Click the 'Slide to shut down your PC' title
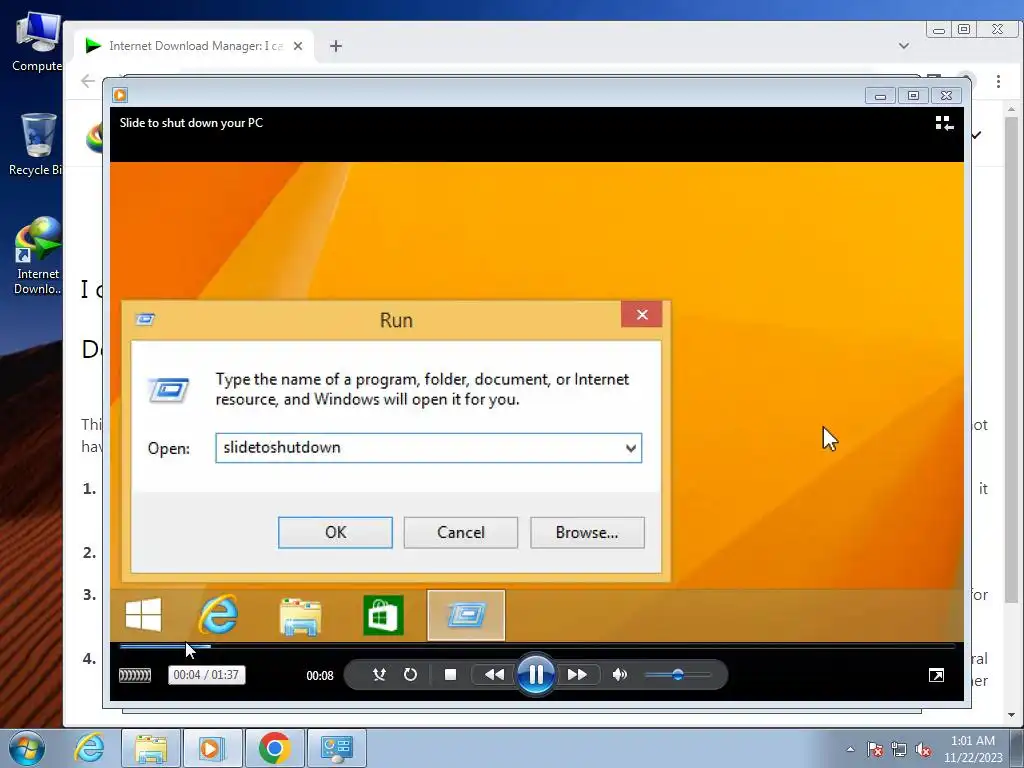Screen dimensions: 1024x768 tap(191, 123)
